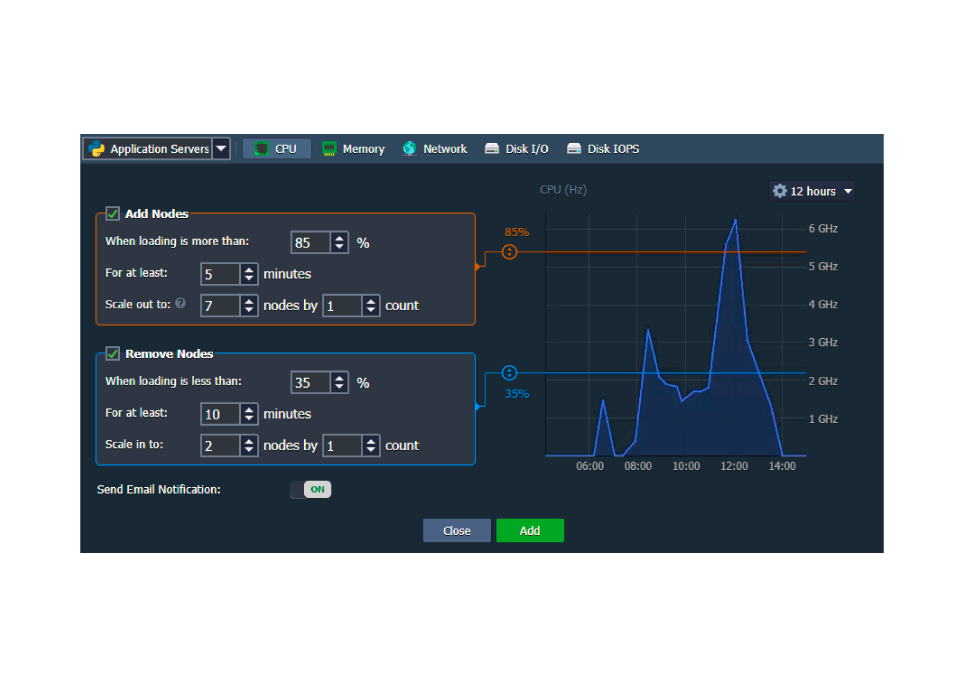Viewport: 964px width, 685px height.
Task: Click the orange 85% threshold slider handle
Action: tap(510, 252)
